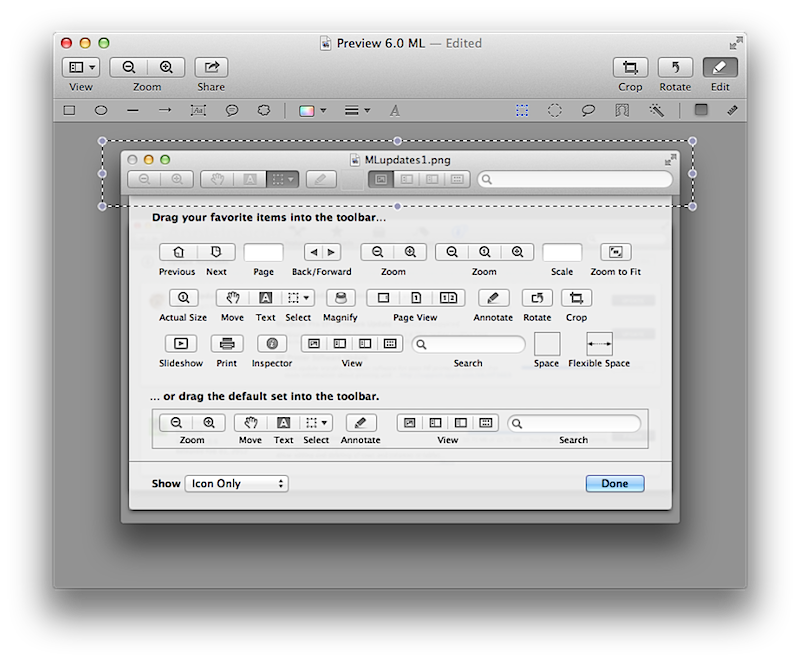Click the Slideshow play icon
Screen dimensions: 800x662
[x=180, y=344]
